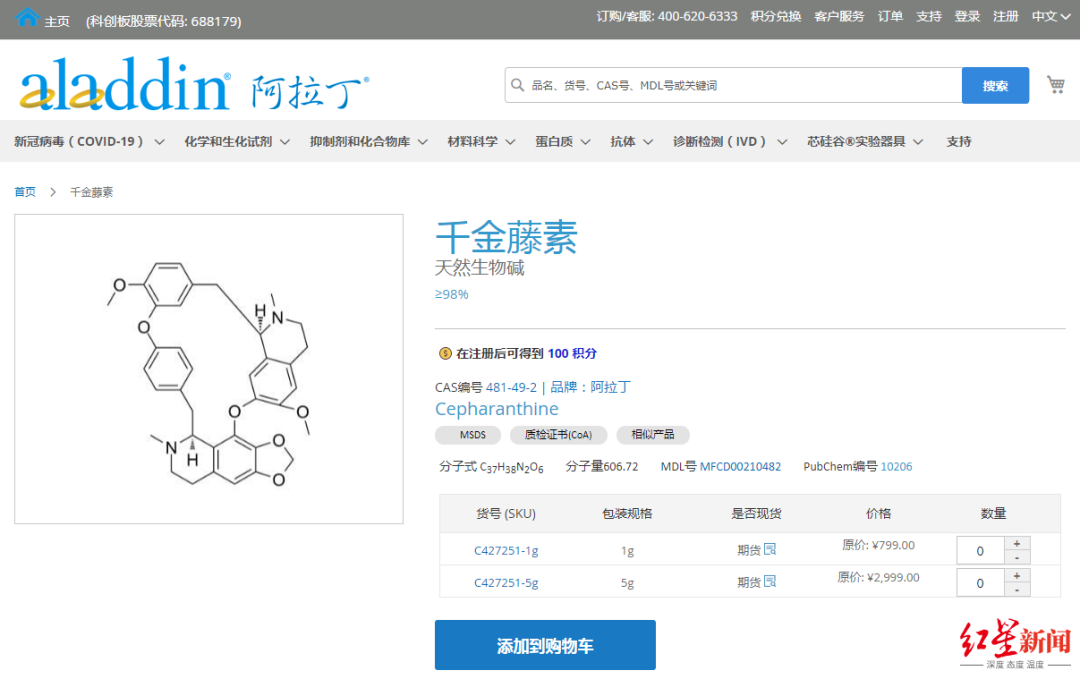
Task: Click 分子量606.72 text
Action: click(x=601, y=466)
